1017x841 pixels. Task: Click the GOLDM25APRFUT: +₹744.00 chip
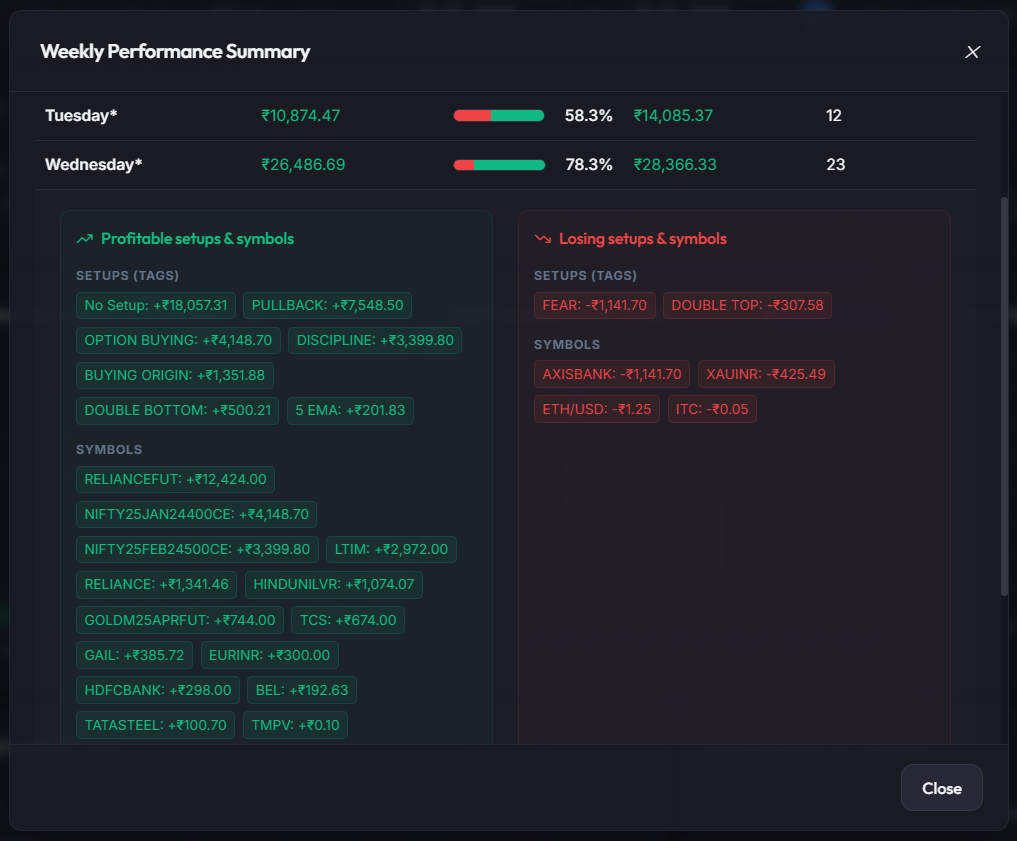click(x=180, y=620)
